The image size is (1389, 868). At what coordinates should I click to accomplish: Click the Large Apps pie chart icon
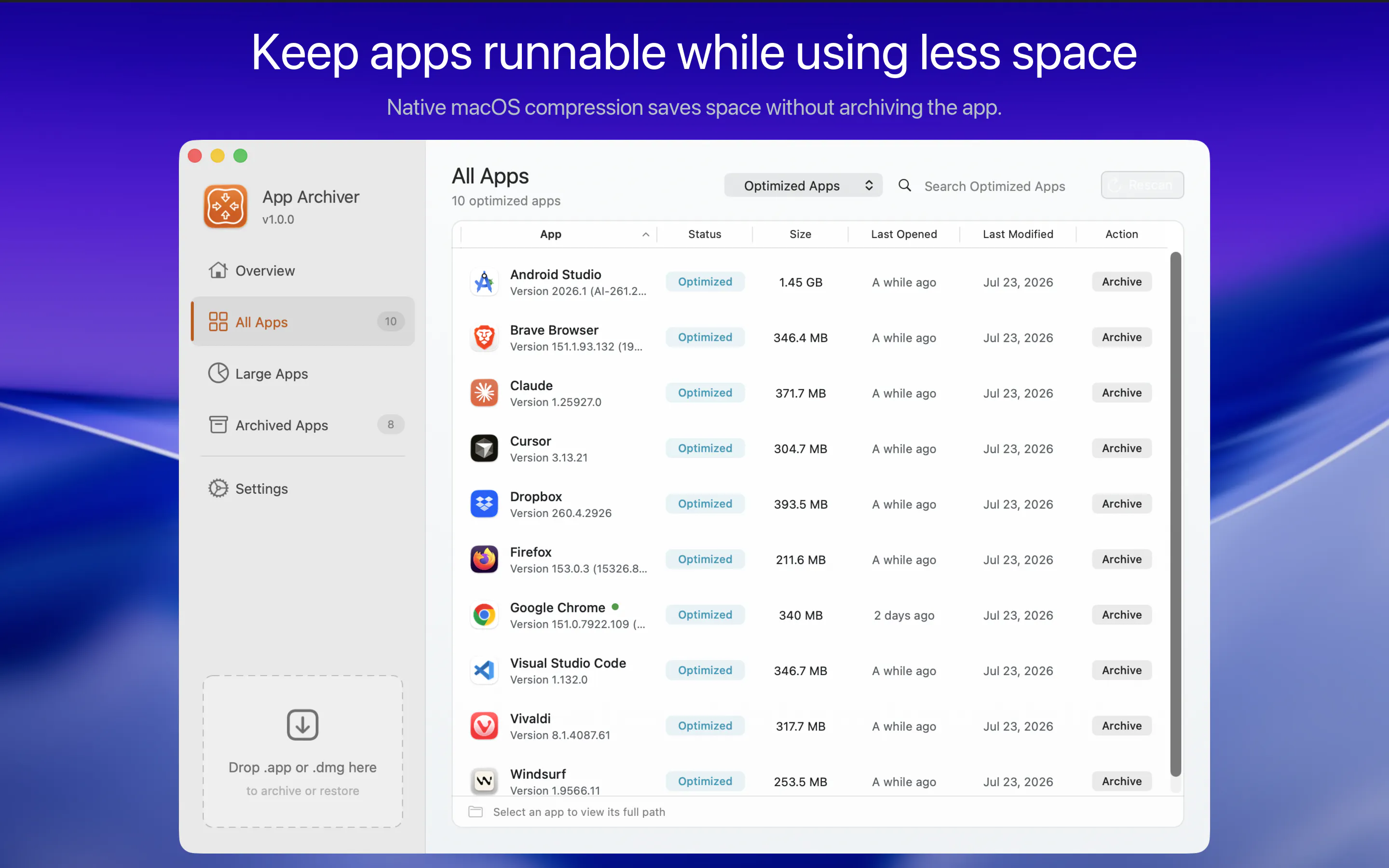click(218, 373)
